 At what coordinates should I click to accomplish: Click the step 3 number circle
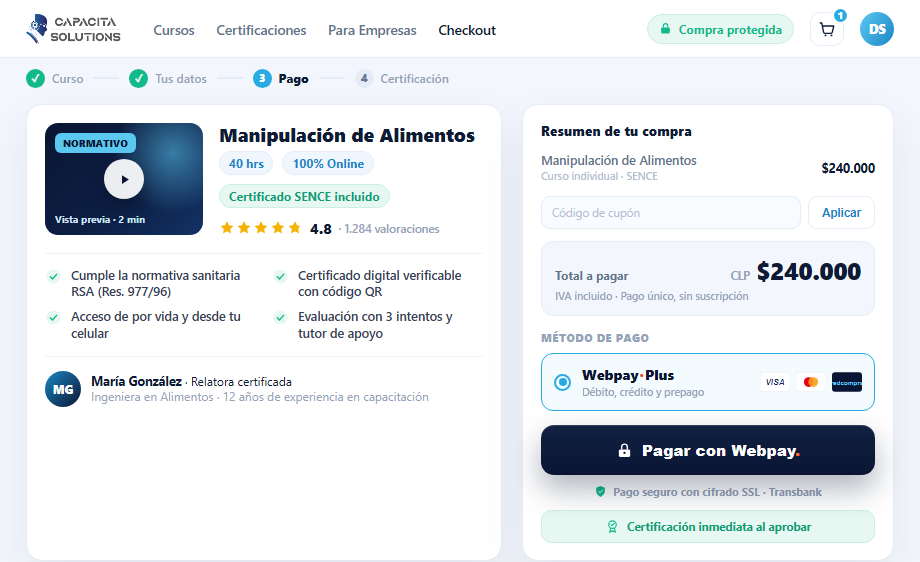coord(262,78)
